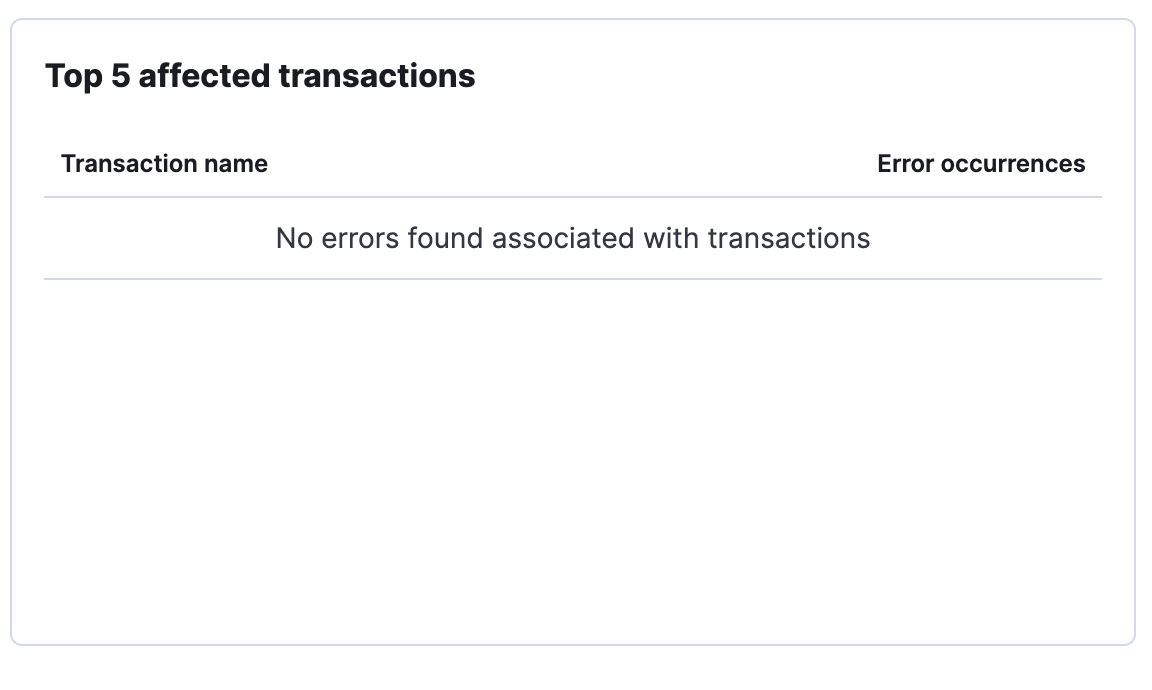This screenshot has height=690, width=1152.
Task: Select the text No errors found associated with transactions
Action: (x=573, y=238)
